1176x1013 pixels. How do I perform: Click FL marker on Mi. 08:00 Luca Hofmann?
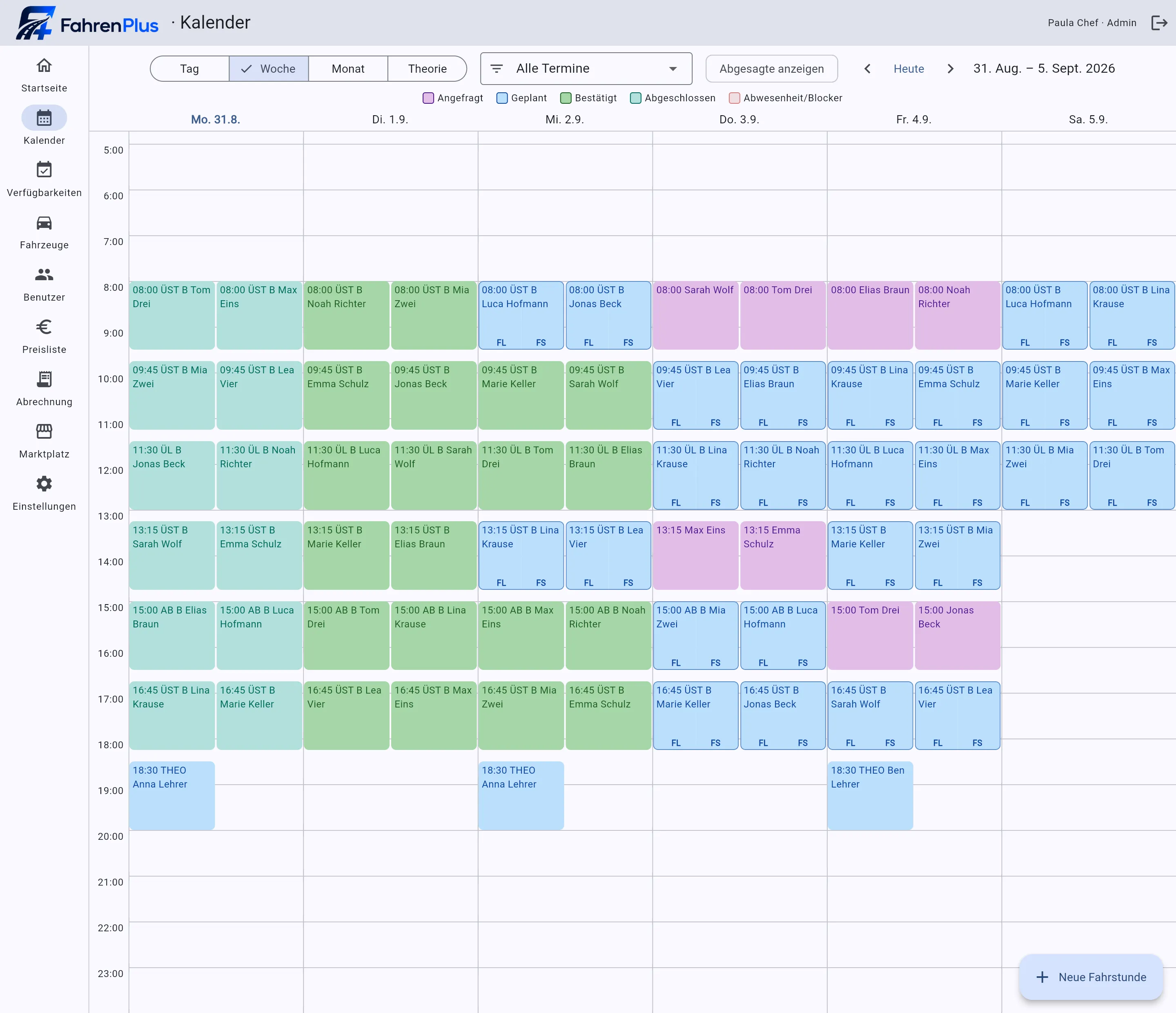[501, 342]
